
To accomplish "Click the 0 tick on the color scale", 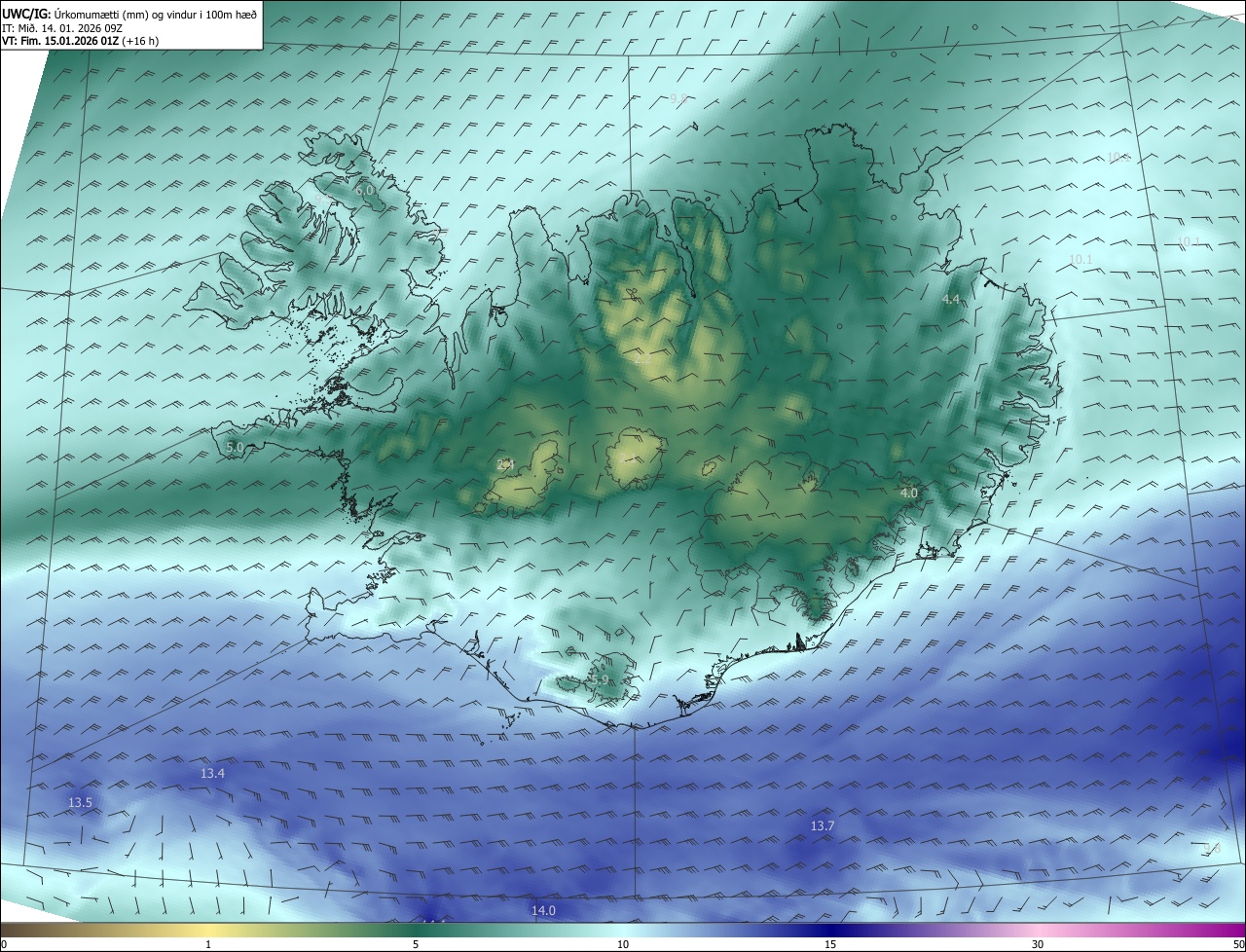I will click(4, 944).
